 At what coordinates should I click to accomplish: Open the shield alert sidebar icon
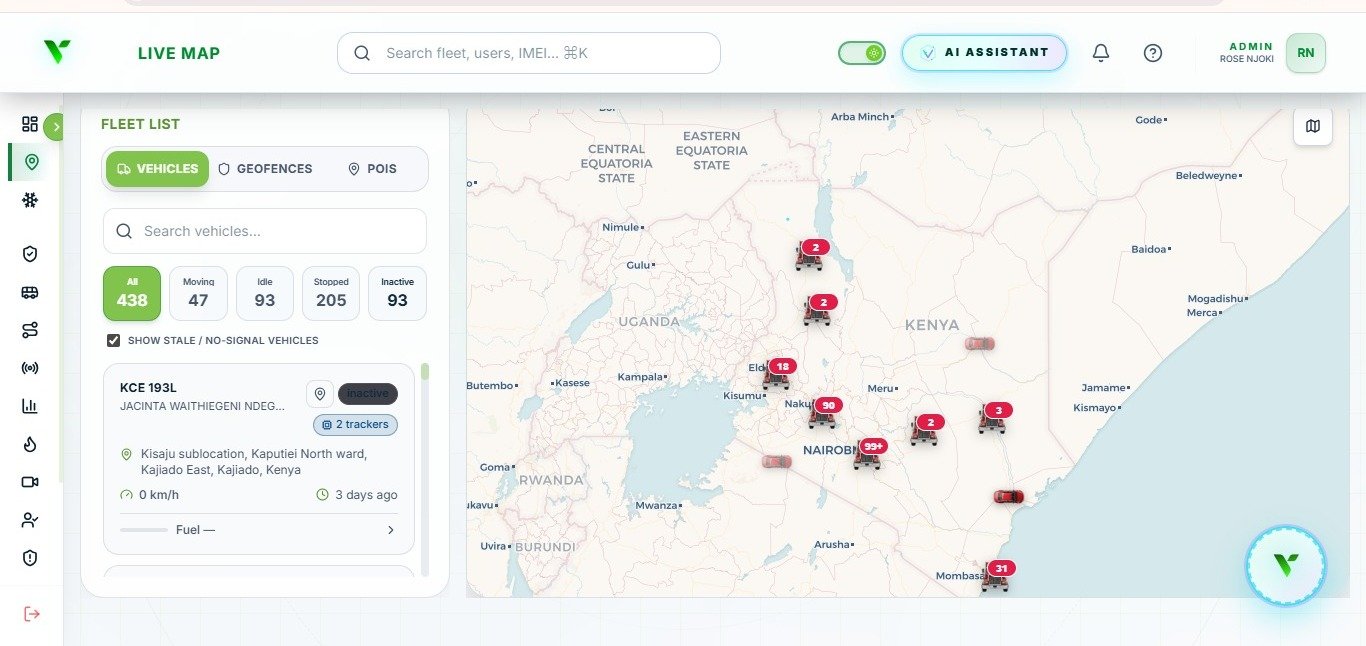pyautogui.click(x=30, y=558)
